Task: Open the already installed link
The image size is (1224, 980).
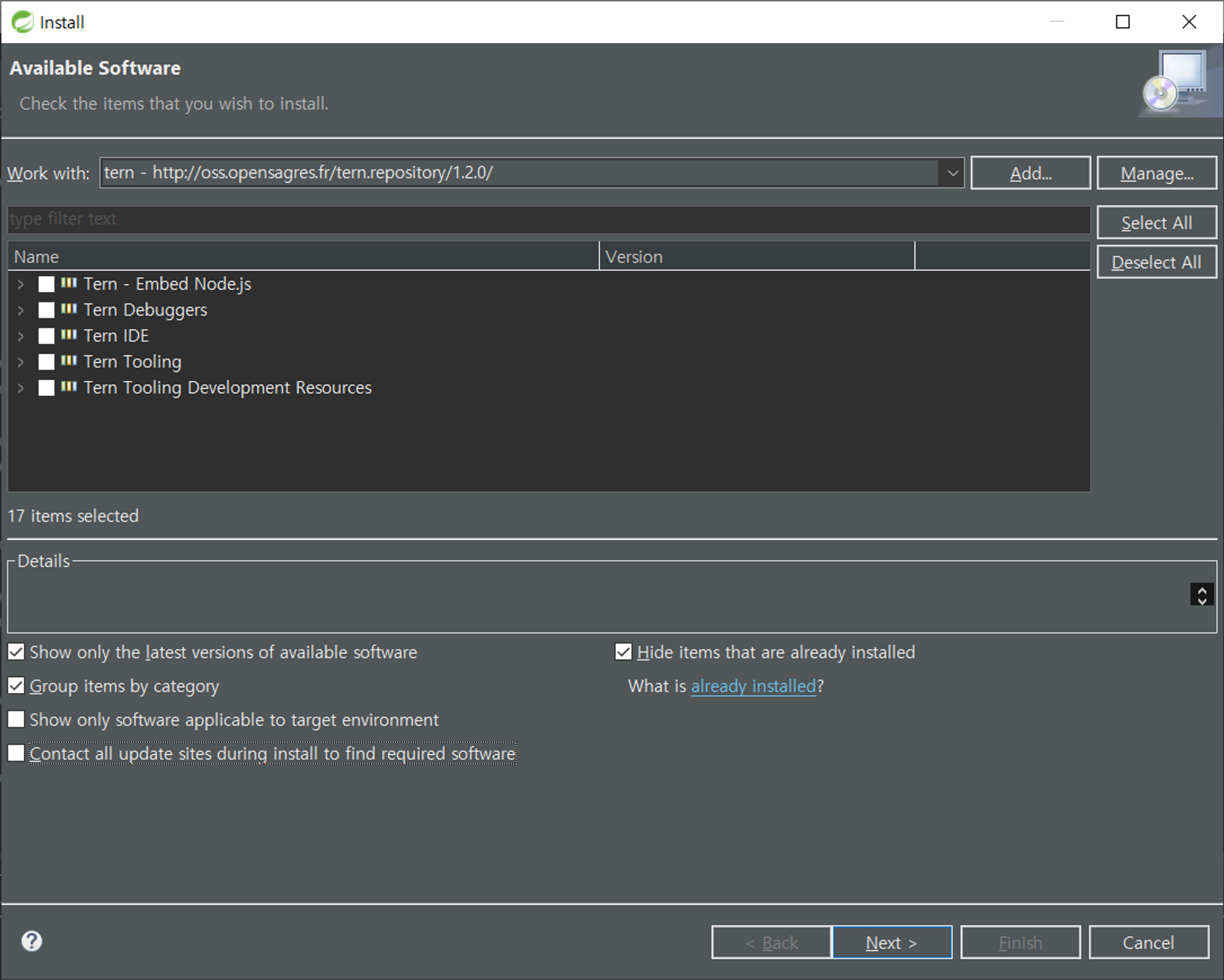Action: [753, 686]
